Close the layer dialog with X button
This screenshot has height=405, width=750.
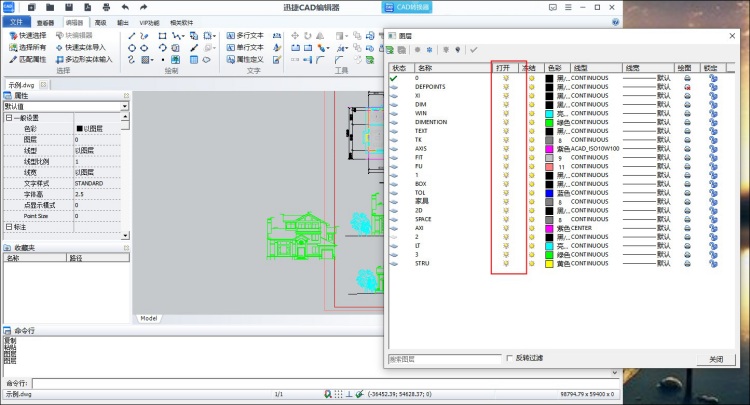point(732,36)
